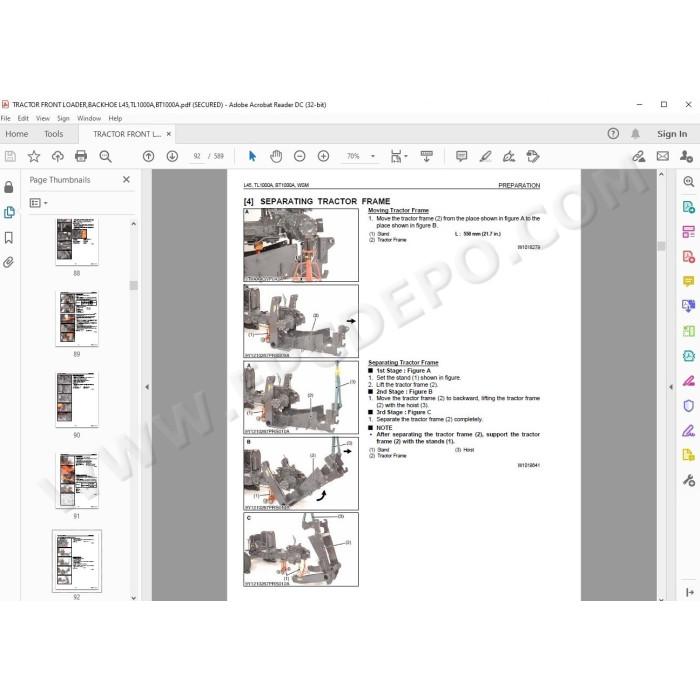Expand the right pane with bottom arrow

pyautogui.click(x=690, y=592)
